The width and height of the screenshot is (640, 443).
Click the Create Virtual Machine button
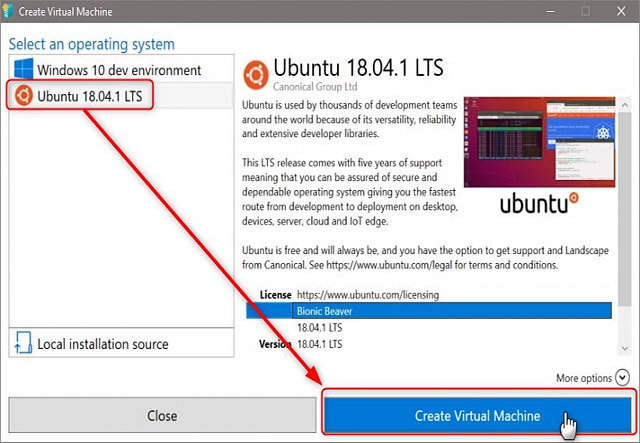(x=478, y=415)
